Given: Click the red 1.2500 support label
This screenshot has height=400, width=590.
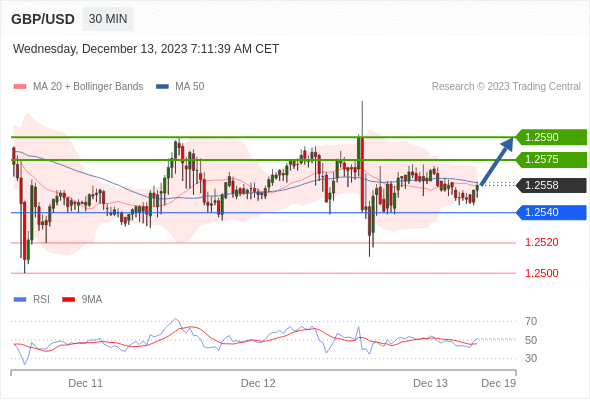Looking at the screenshot, I should pos(541,273).
